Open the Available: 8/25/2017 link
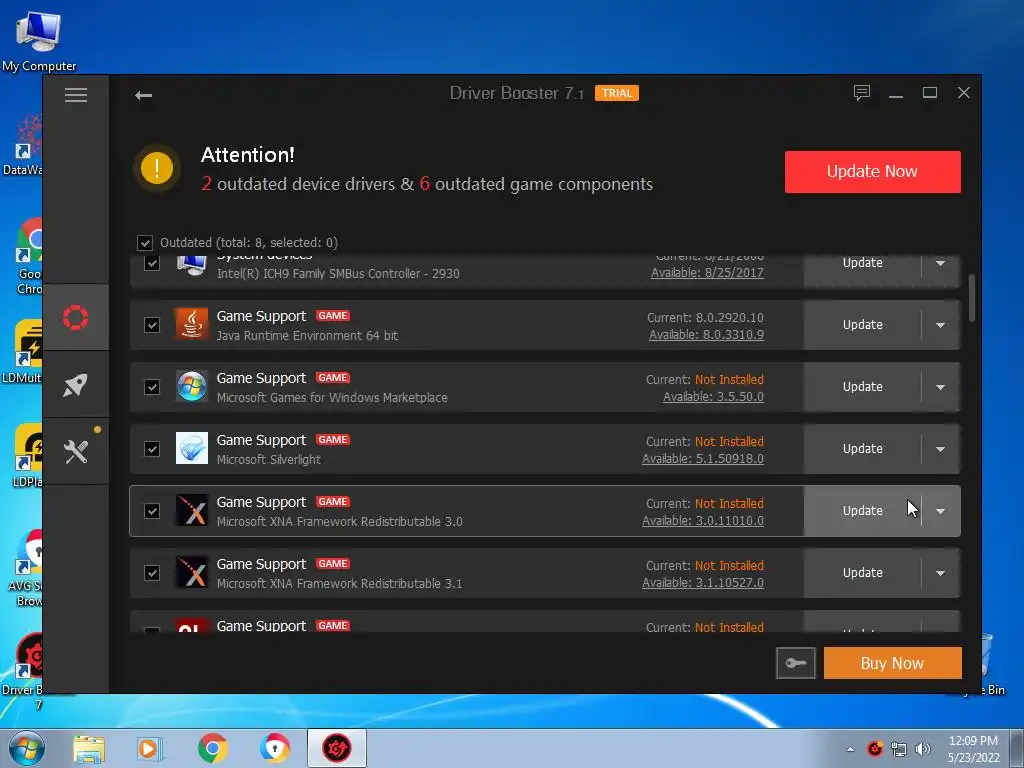This screenshot has height=768, width=1024. (x=707, y=273)
